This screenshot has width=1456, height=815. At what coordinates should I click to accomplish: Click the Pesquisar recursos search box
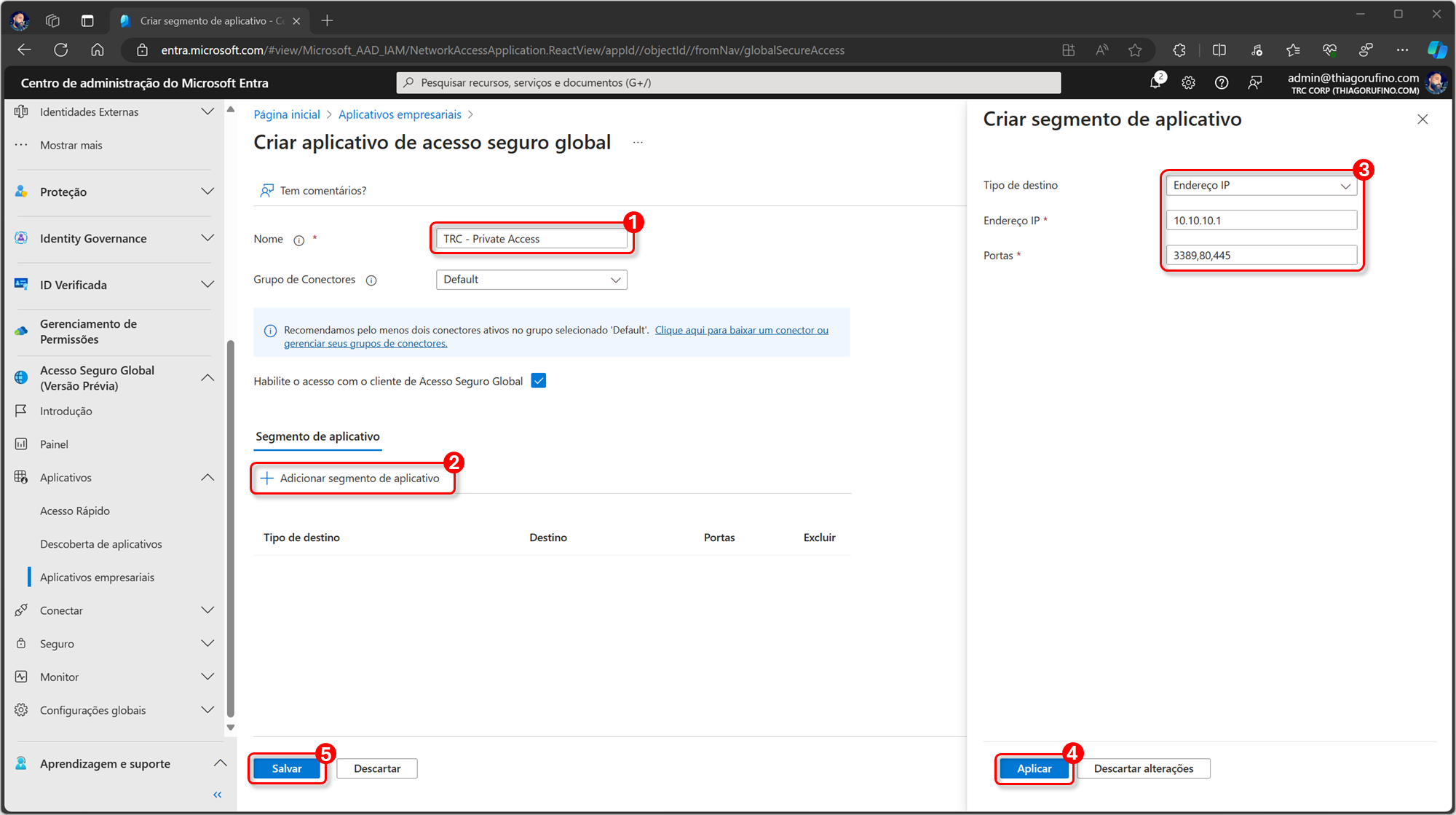728,82
